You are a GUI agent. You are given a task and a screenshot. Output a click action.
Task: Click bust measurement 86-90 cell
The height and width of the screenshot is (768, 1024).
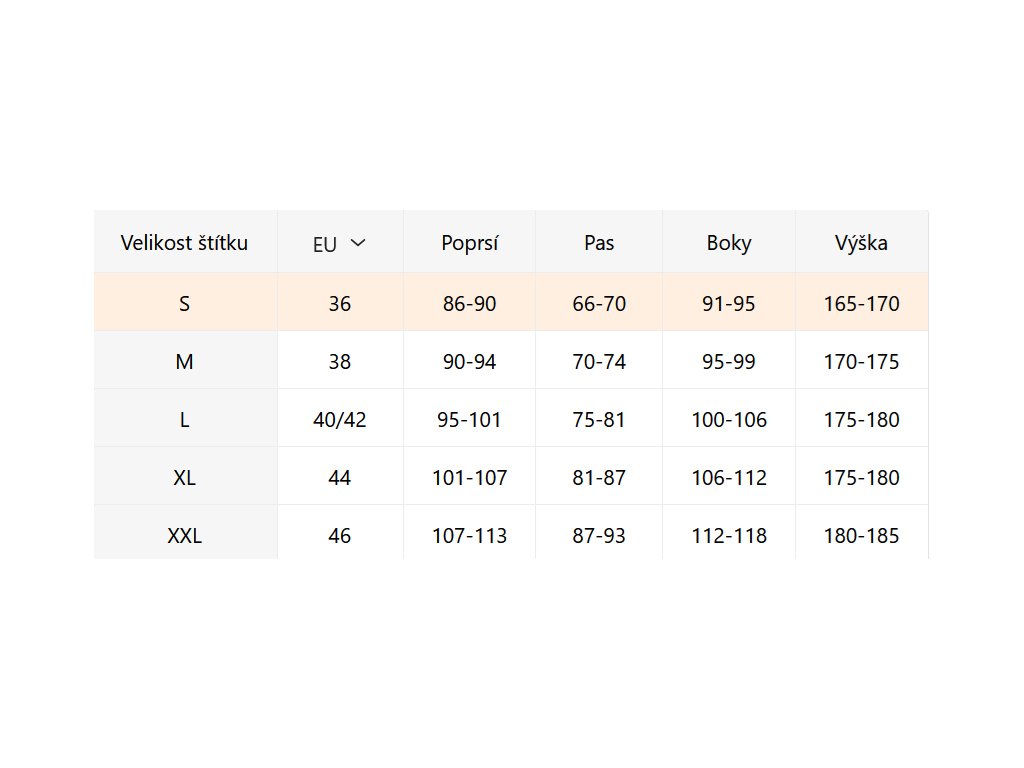click(x=469, y=304)
